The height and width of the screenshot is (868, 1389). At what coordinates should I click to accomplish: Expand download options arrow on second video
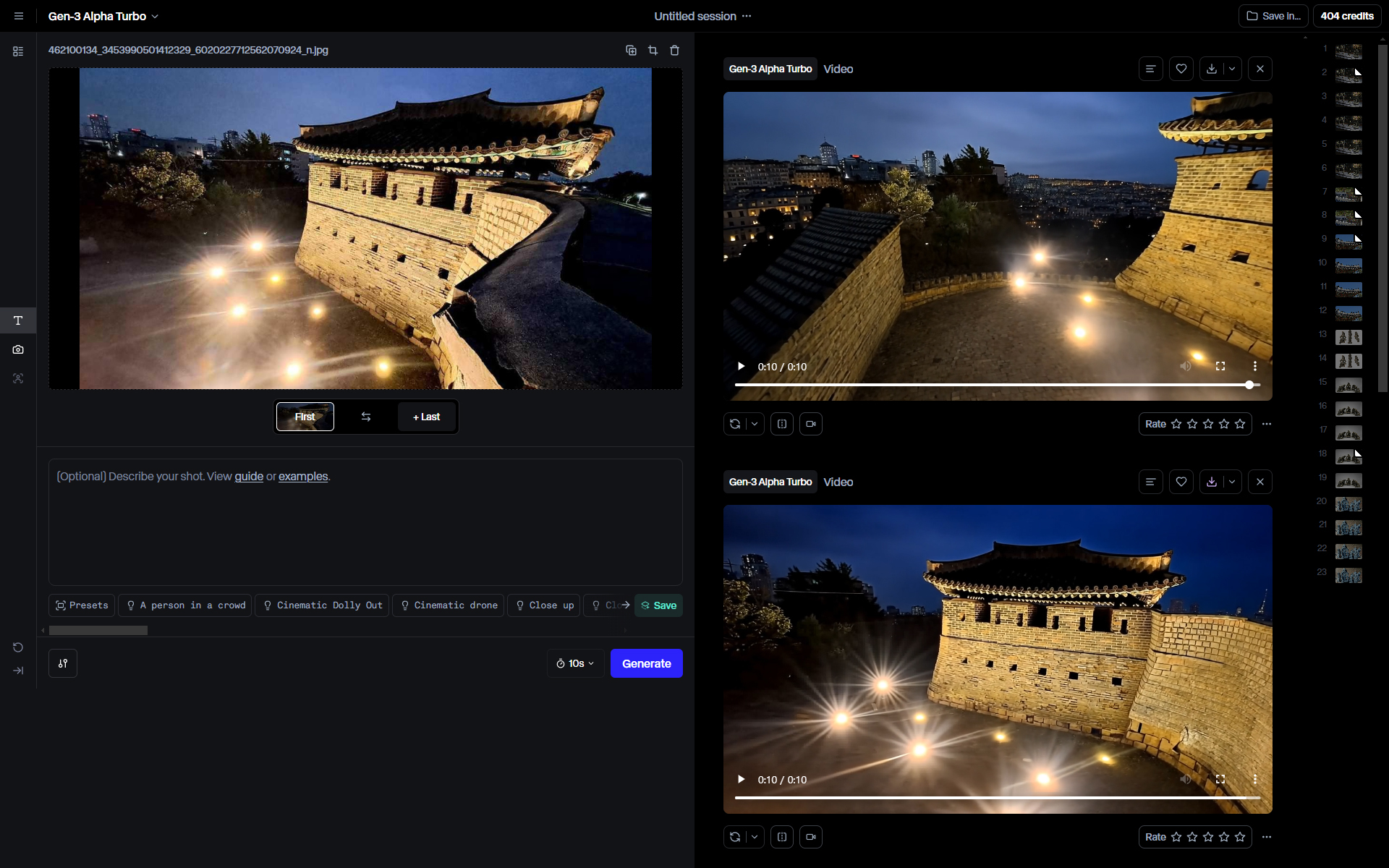(1232, 482)
